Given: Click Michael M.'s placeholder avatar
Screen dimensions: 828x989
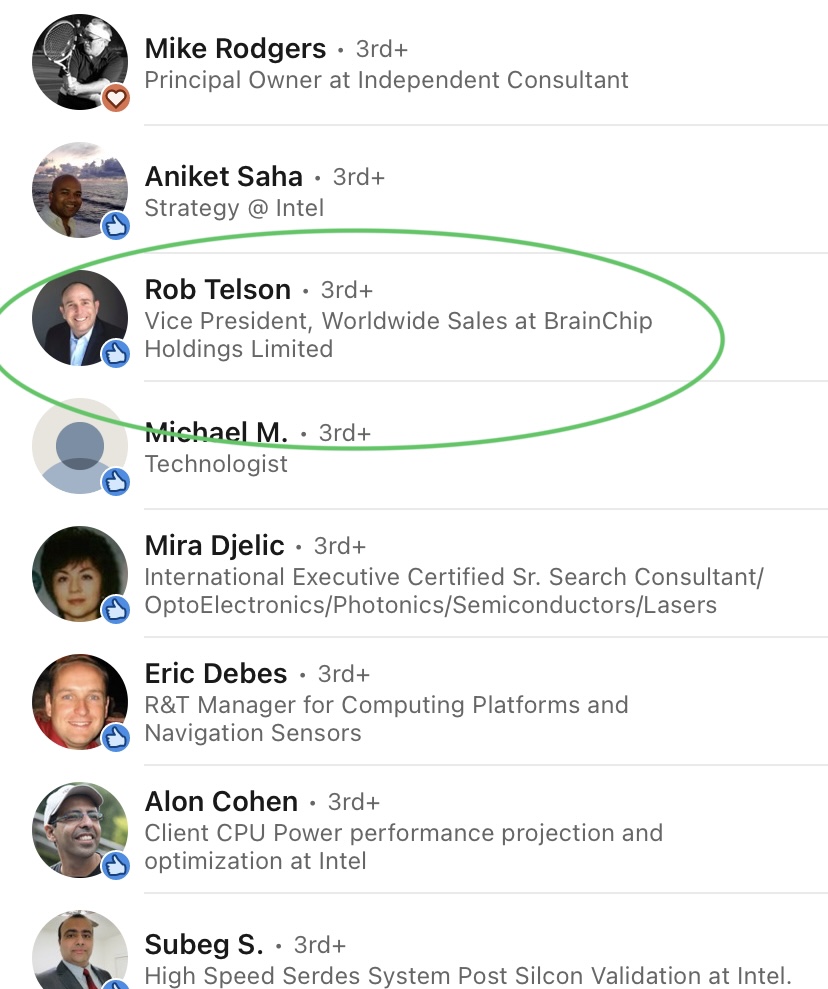Looking at the screenshot, I should click(x=78, y=445).
